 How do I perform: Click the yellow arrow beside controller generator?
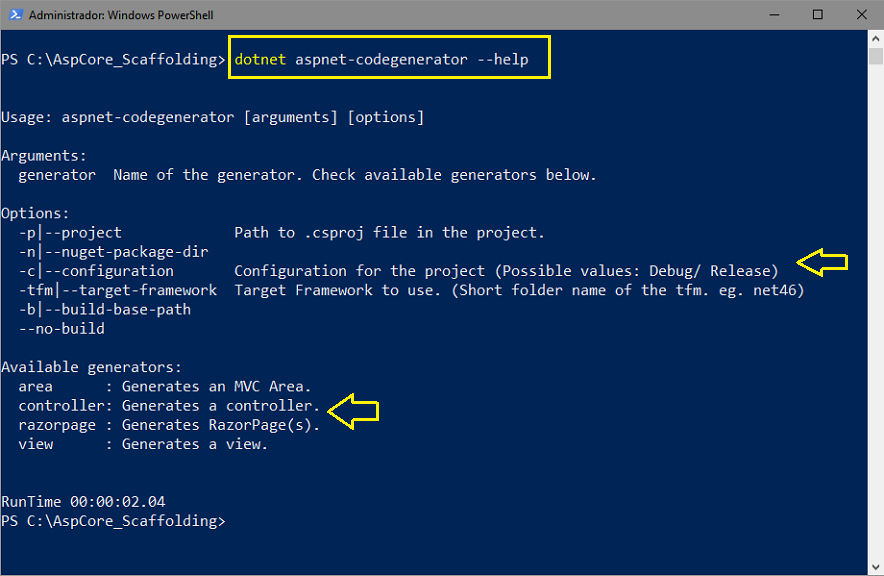(x=353, y=411)
